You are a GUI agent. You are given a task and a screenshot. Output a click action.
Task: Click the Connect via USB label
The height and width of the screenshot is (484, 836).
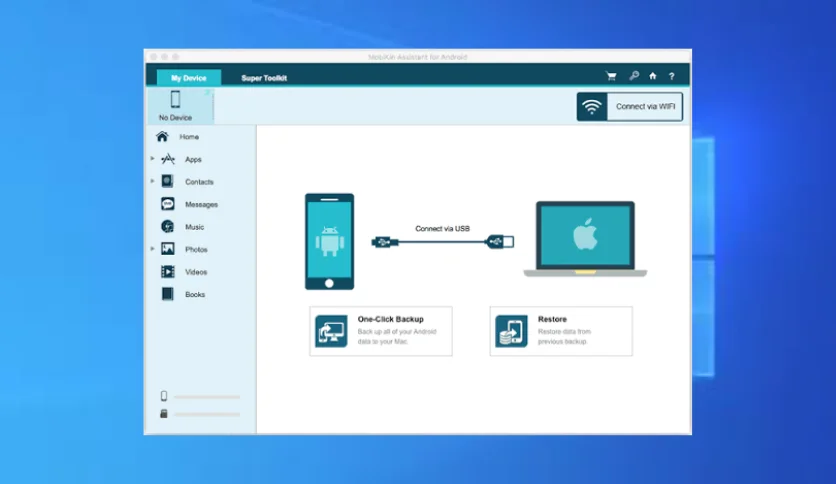click(x=443, y=229)
